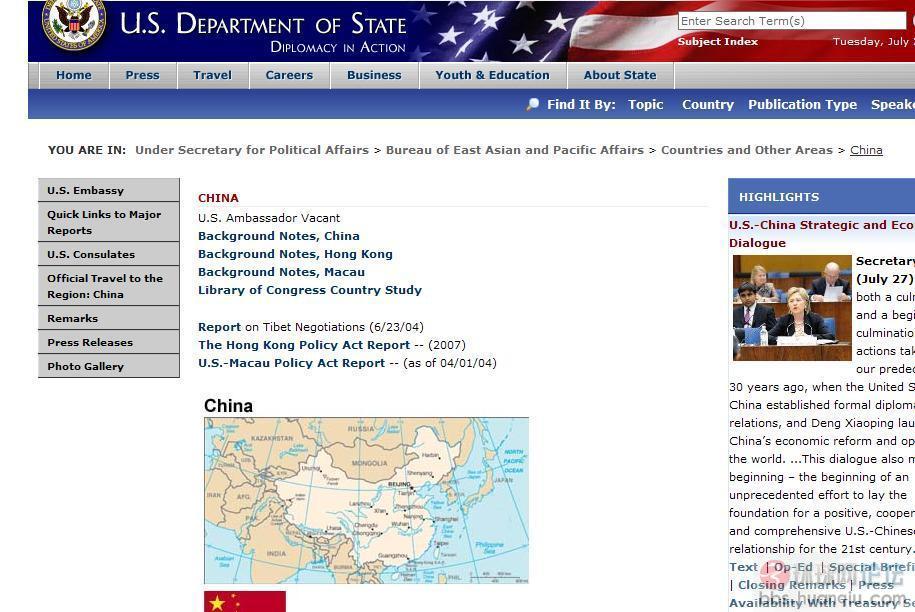
Task: Open the Business tab
Action: [374, 75]
